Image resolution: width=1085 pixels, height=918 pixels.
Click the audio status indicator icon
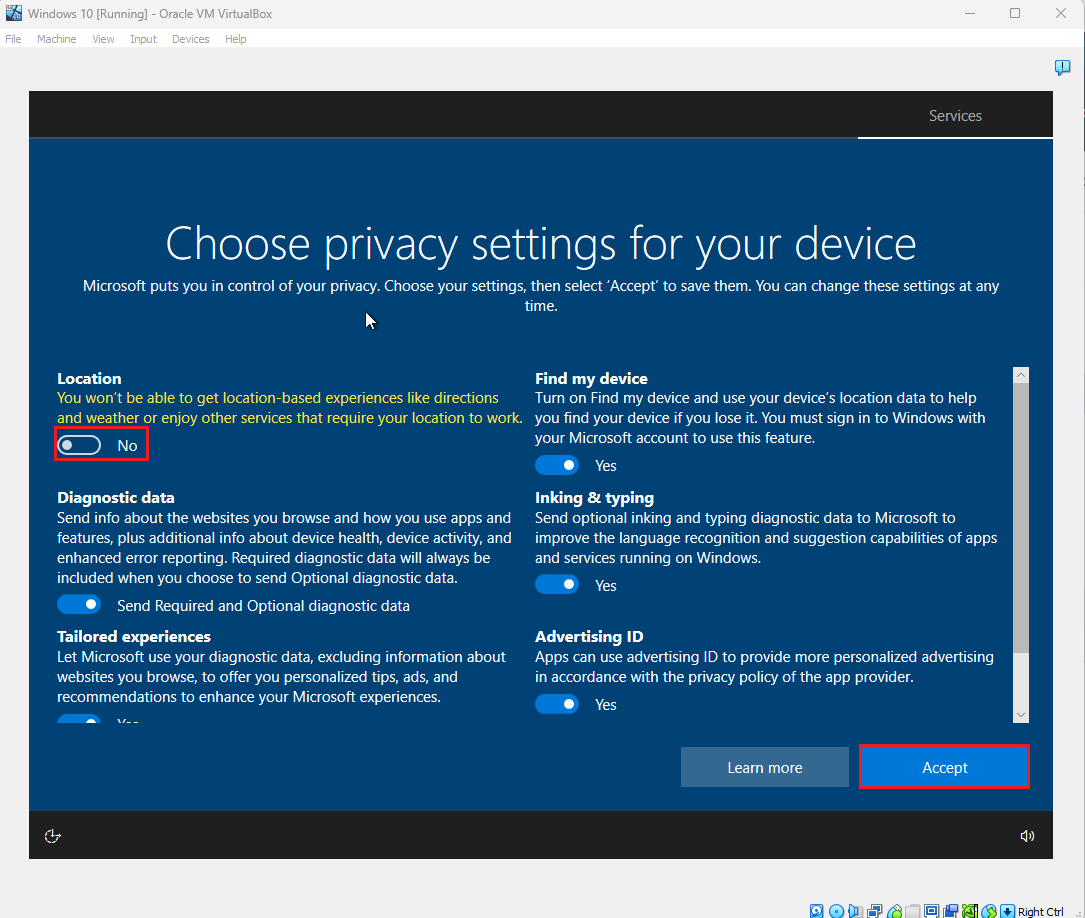coord(855,911)
